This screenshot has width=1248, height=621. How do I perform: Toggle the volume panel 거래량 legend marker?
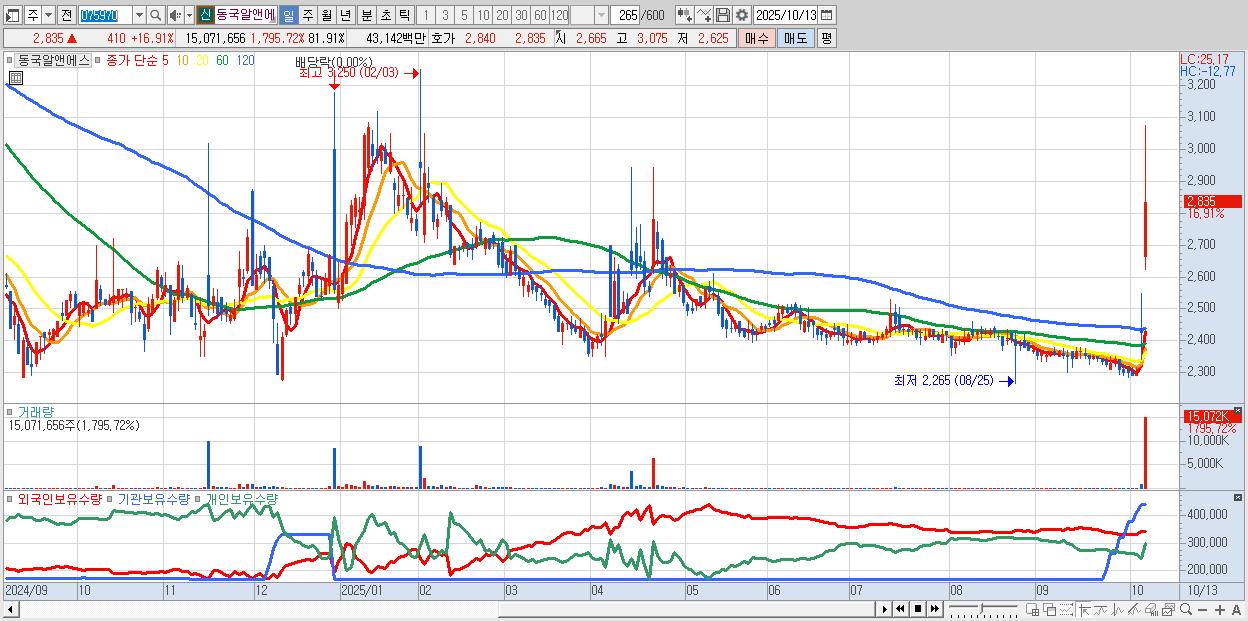(x=11, y=411)
